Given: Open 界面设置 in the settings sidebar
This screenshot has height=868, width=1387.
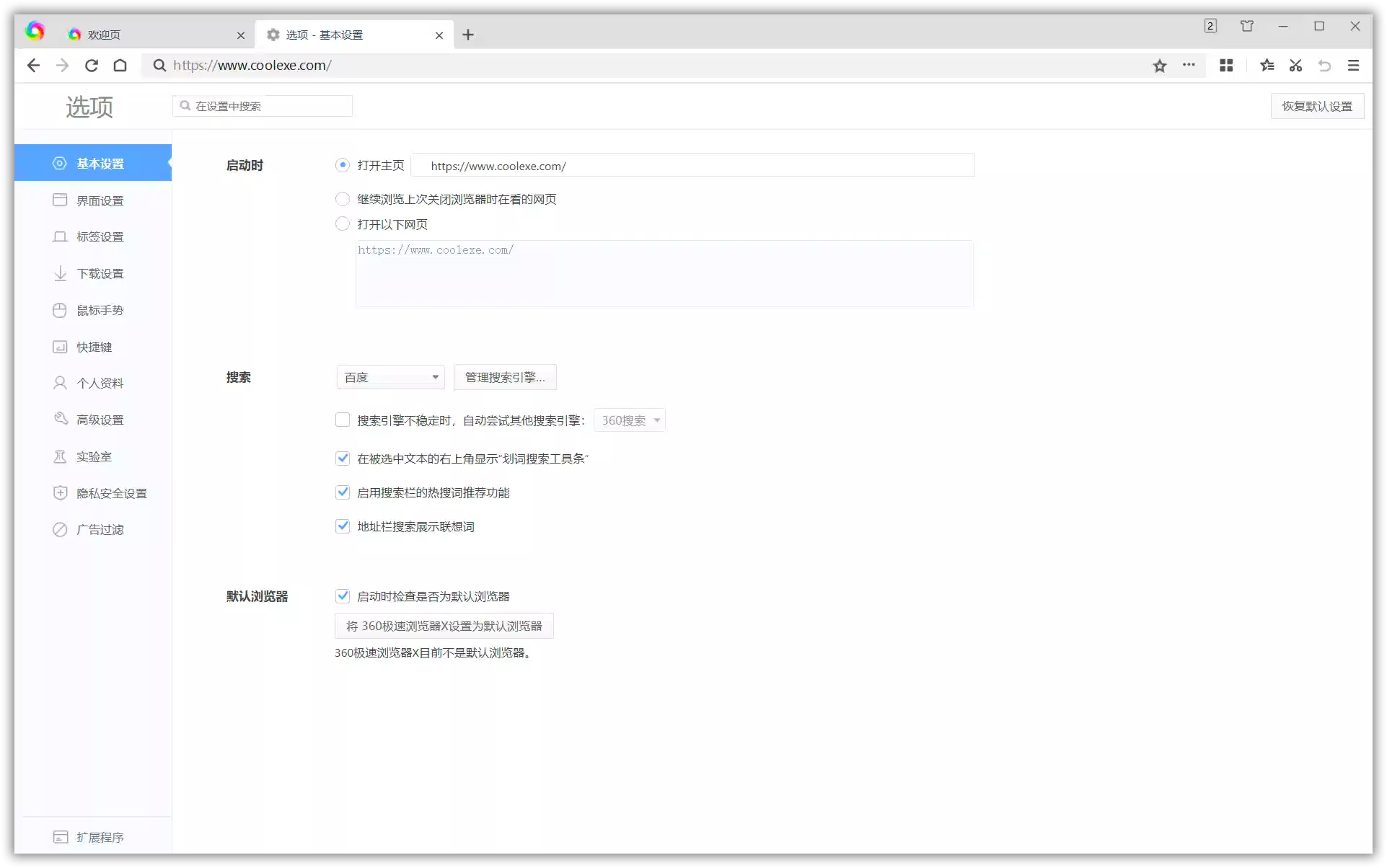Looking at the screenshot, I should click(x=100, y=200).
